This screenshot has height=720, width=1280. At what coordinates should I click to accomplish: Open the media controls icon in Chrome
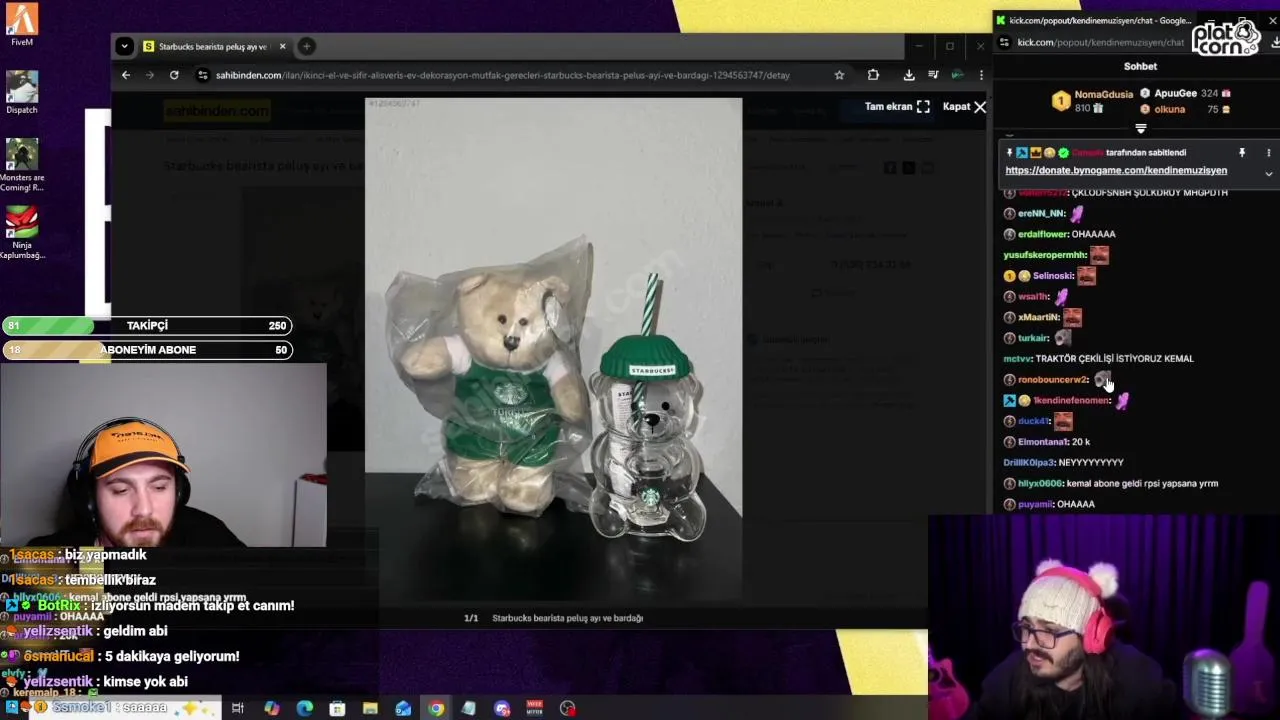pyautogui.click(x=933, y=75)
